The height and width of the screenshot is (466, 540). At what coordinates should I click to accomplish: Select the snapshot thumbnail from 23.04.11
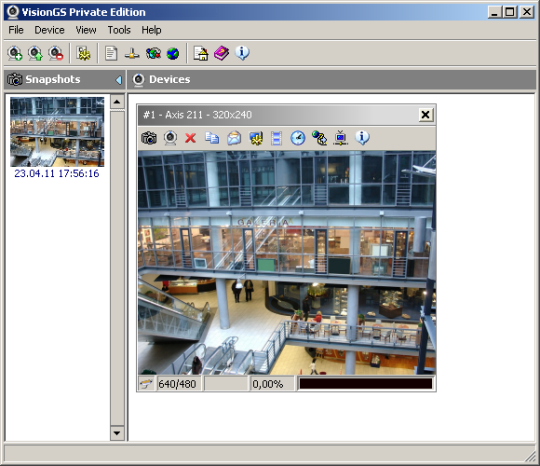coord(57,132)
